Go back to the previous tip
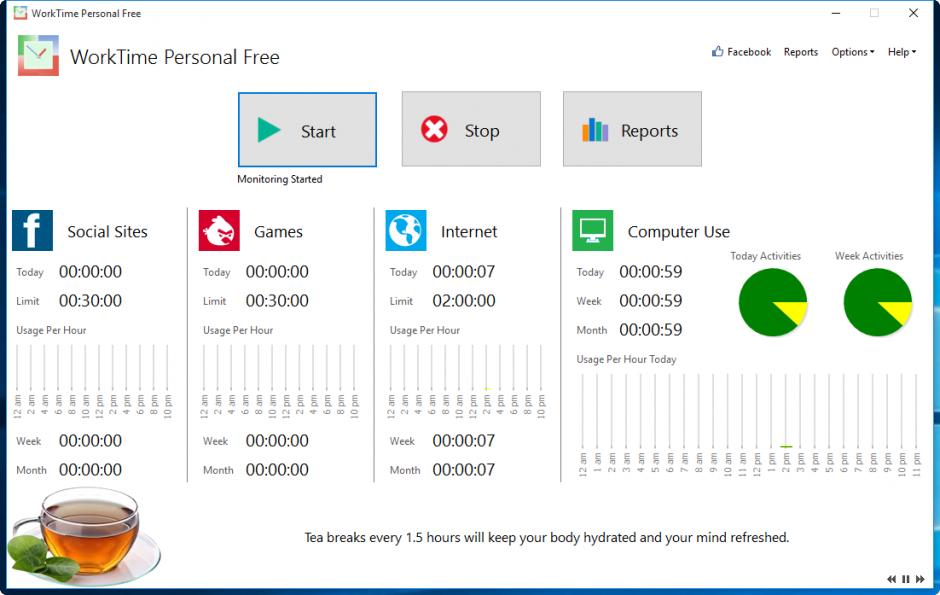This screenshot has height=595, width=940. click(891, 578)
